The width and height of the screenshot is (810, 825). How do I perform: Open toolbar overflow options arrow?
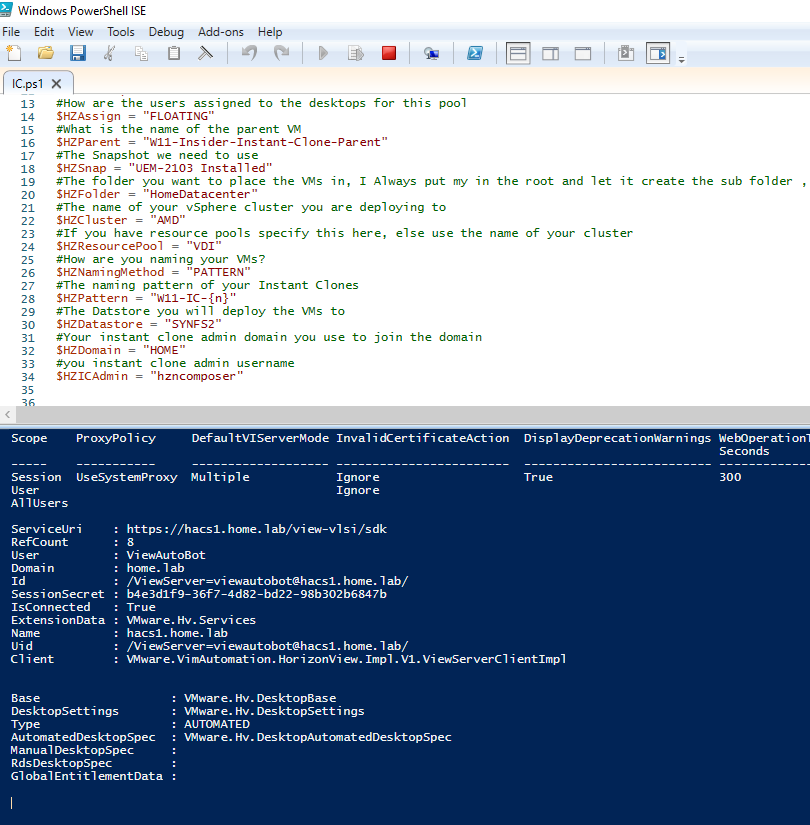point(682,59)
